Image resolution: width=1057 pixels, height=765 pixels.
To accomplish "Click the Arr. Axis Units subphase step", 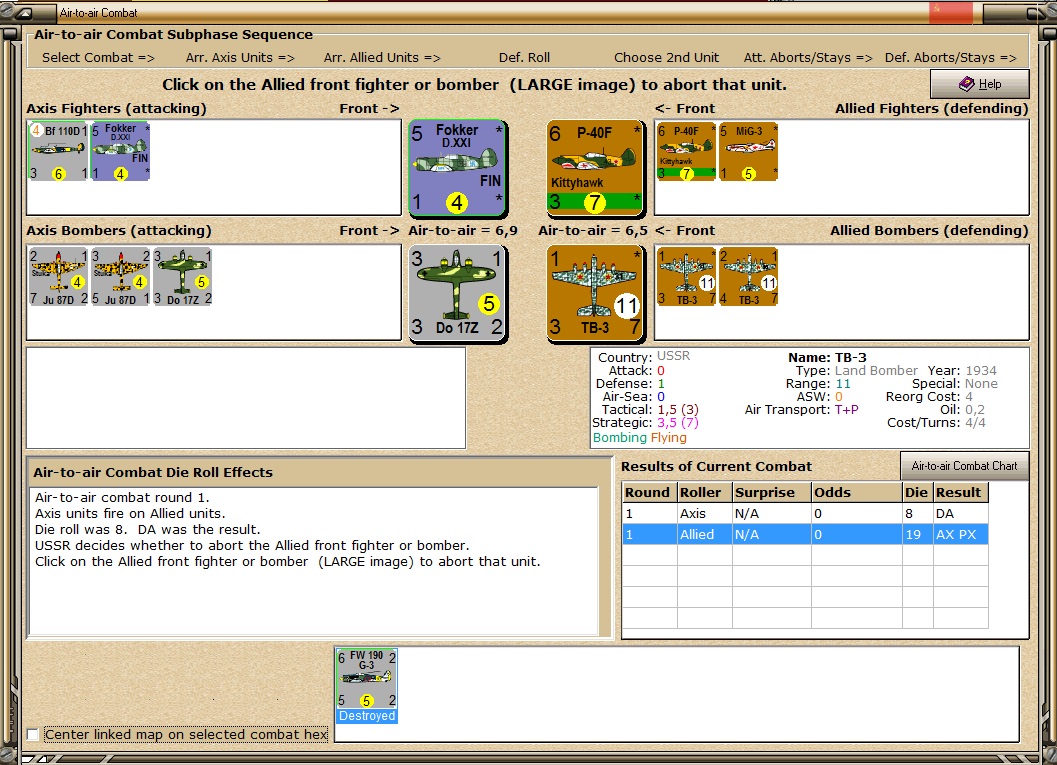I will tap(240, 58).
